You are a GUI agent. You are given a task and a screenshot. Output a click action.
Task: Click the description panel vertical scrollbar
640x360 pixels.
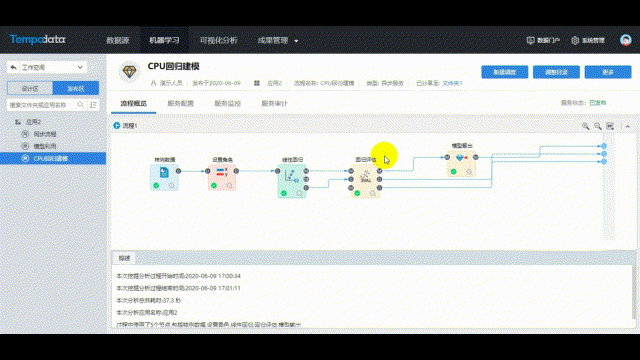[x=634, y=292]
